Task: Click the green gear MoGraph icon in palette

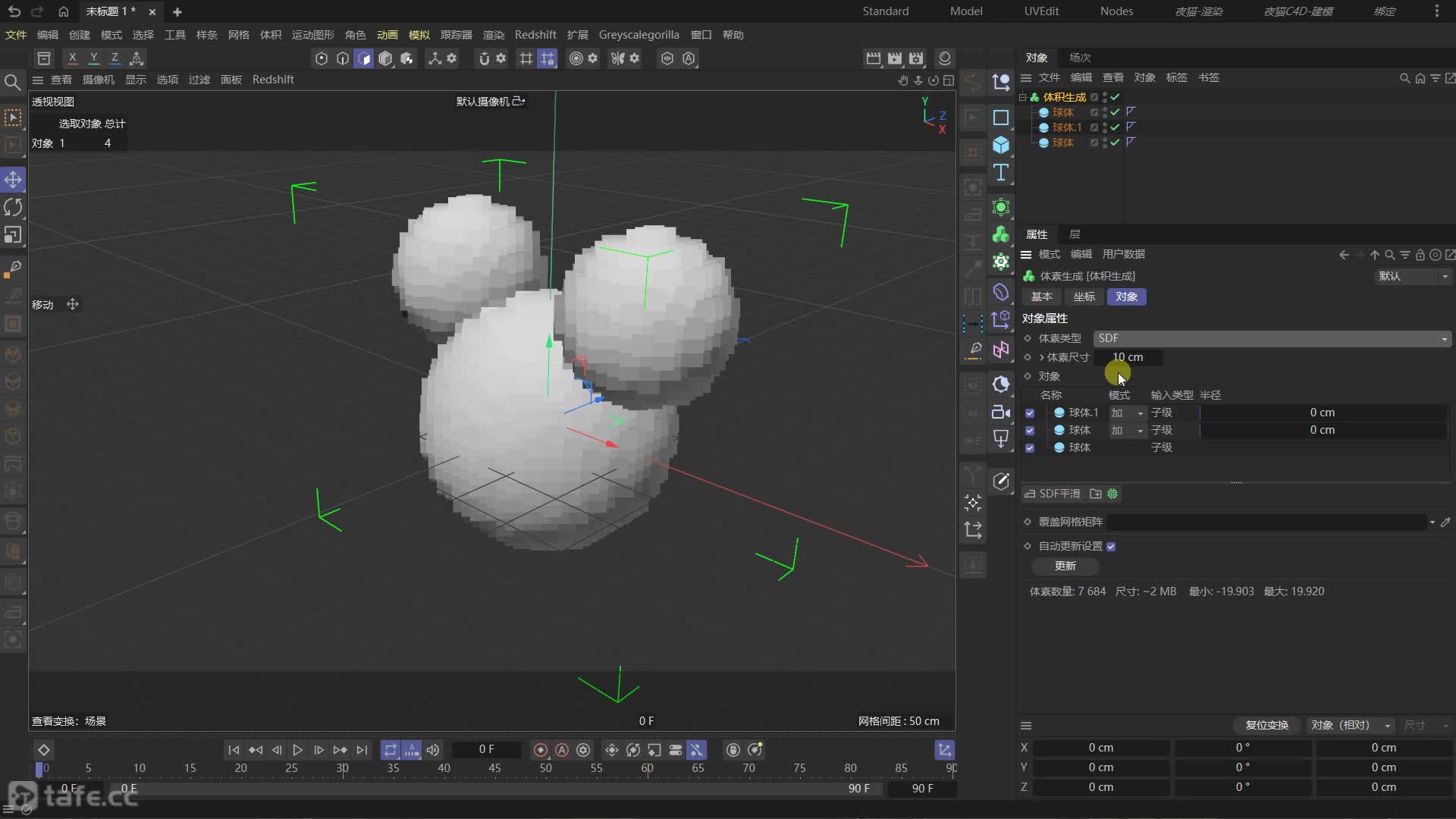Action: 1001,262
